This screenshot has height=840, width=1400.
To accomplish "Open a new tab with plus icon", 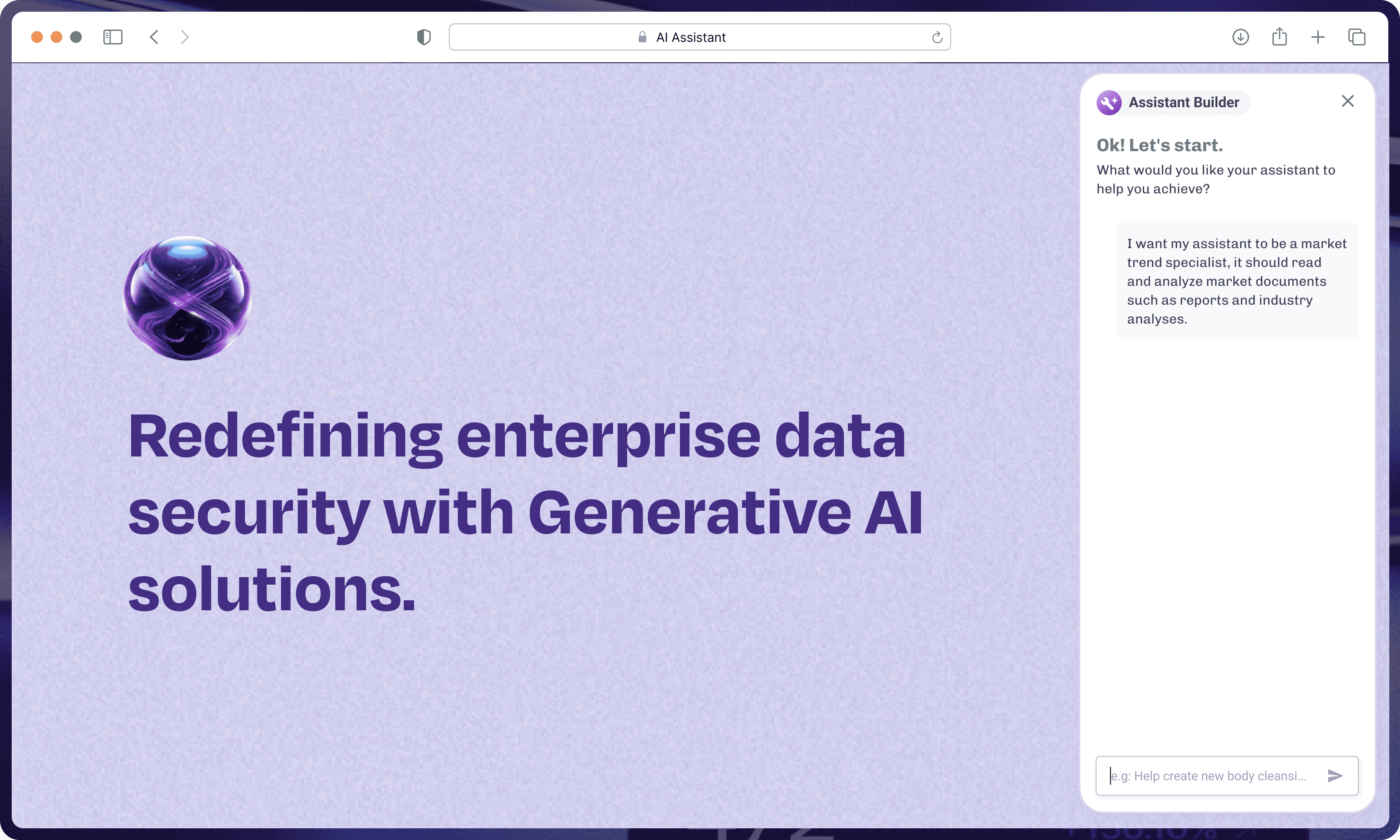I will [x=1318, y=37].
